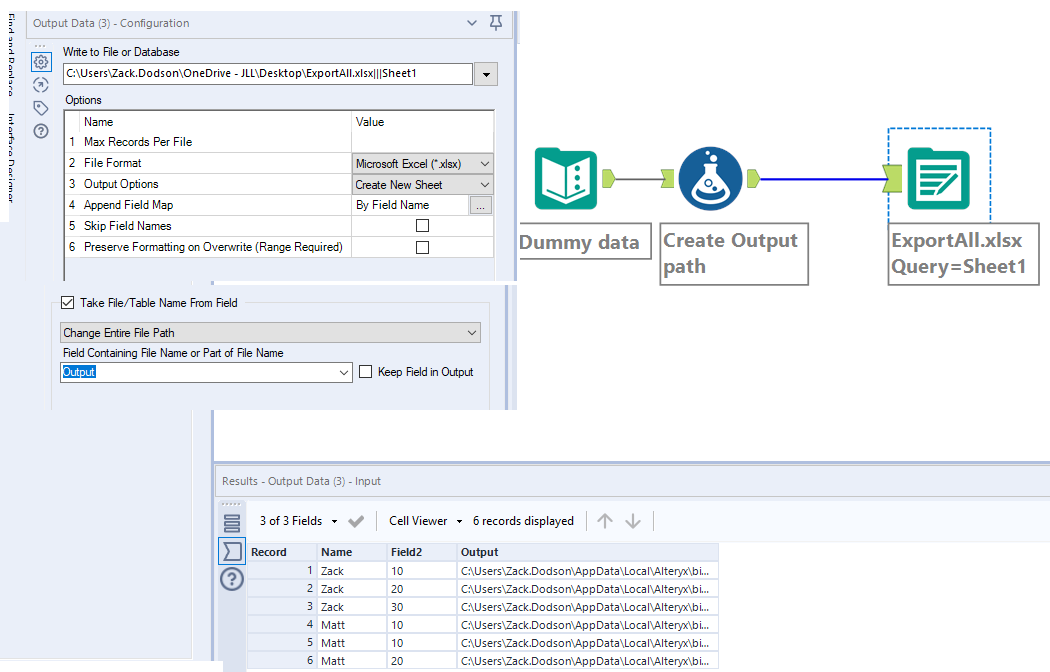Click the Write to File path field

266,74
